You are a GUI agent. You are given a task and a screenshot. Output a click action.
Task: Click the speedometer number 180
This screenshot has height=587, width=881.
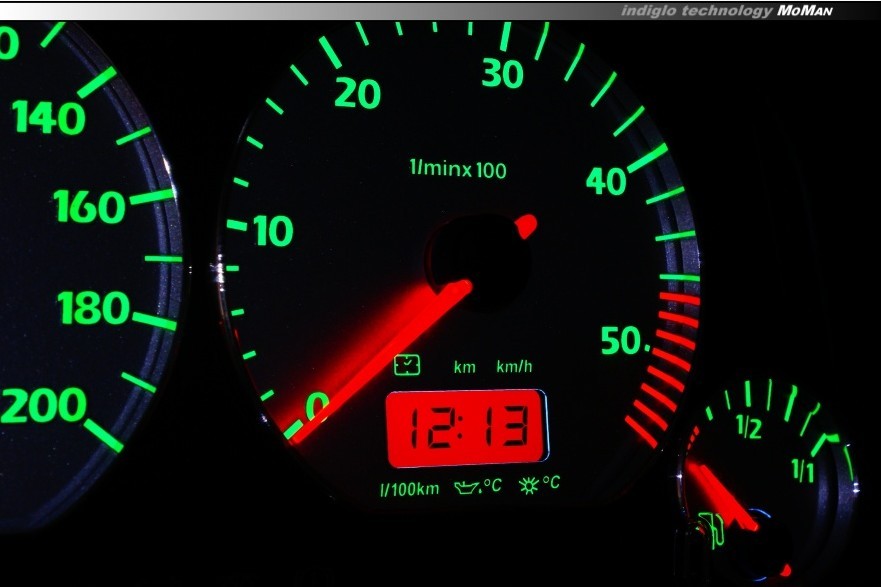94,308
